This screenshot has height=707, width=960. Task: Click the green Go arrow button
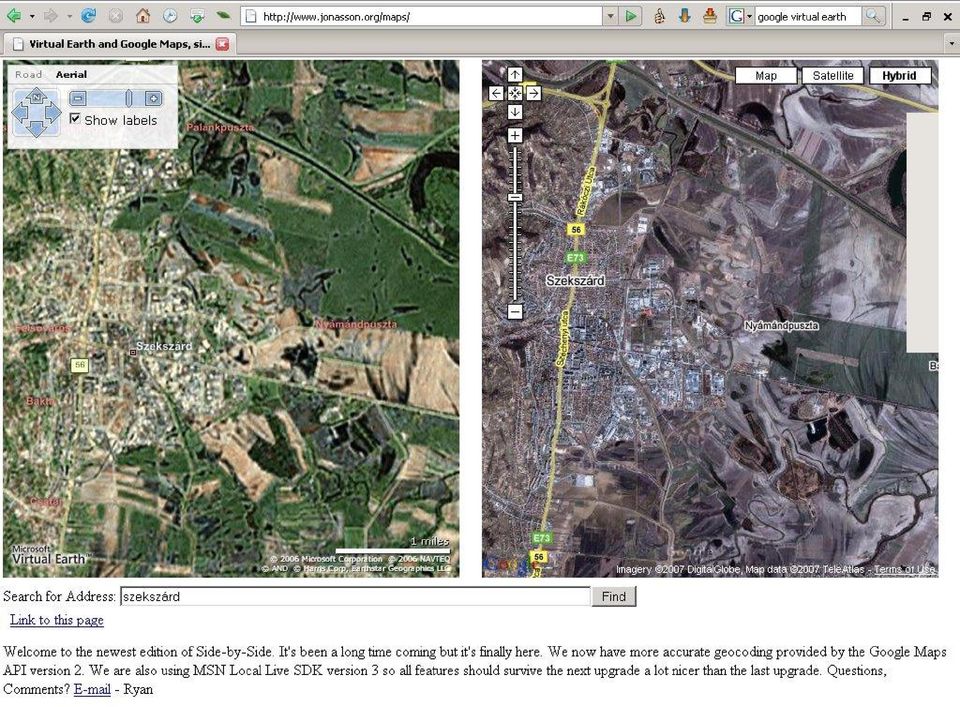pyautogui.click(x=631, y=17)
